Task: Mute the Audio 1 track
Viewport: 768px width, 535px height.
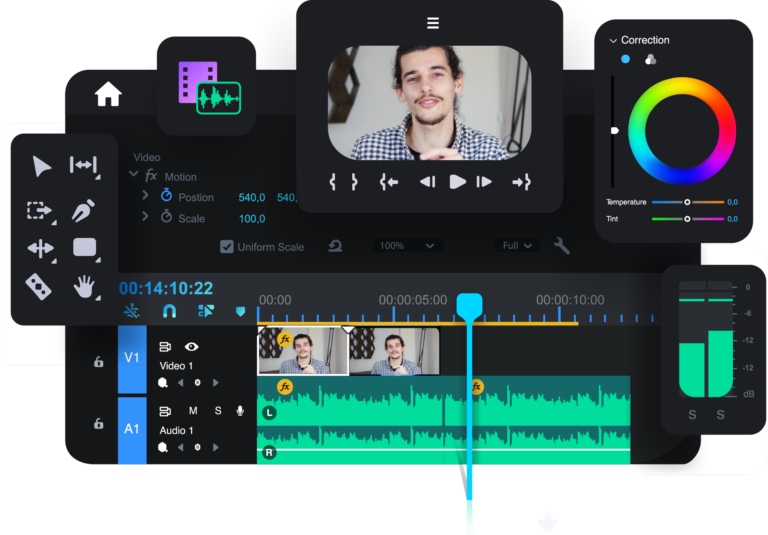Action: point(193,411)
